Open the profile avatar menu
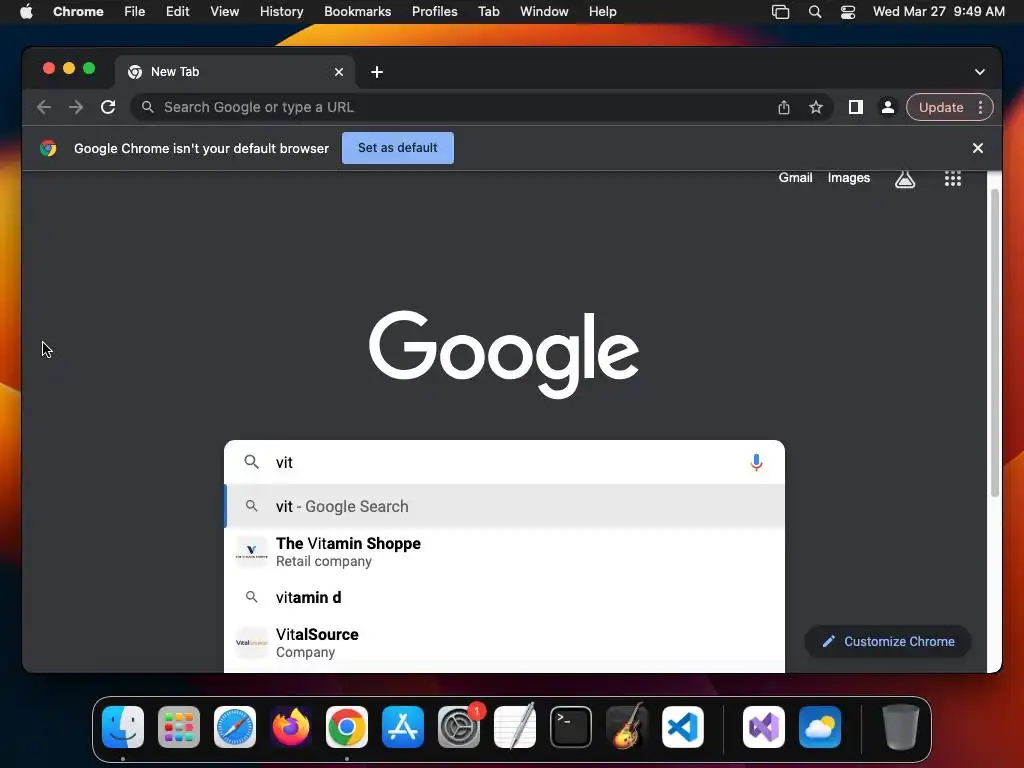1024x768 pixels. [x=888, y=107]
